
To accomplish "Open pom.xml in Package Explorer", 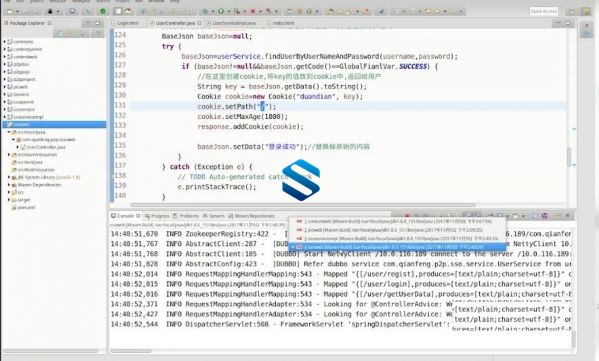I will click(x=26, y=207).
